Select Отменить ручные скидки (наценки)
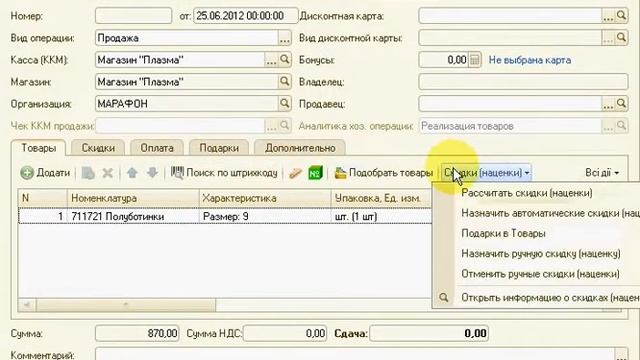Image resolution: width=640 pixels, height=360 pixels. (x=540, y=273)
